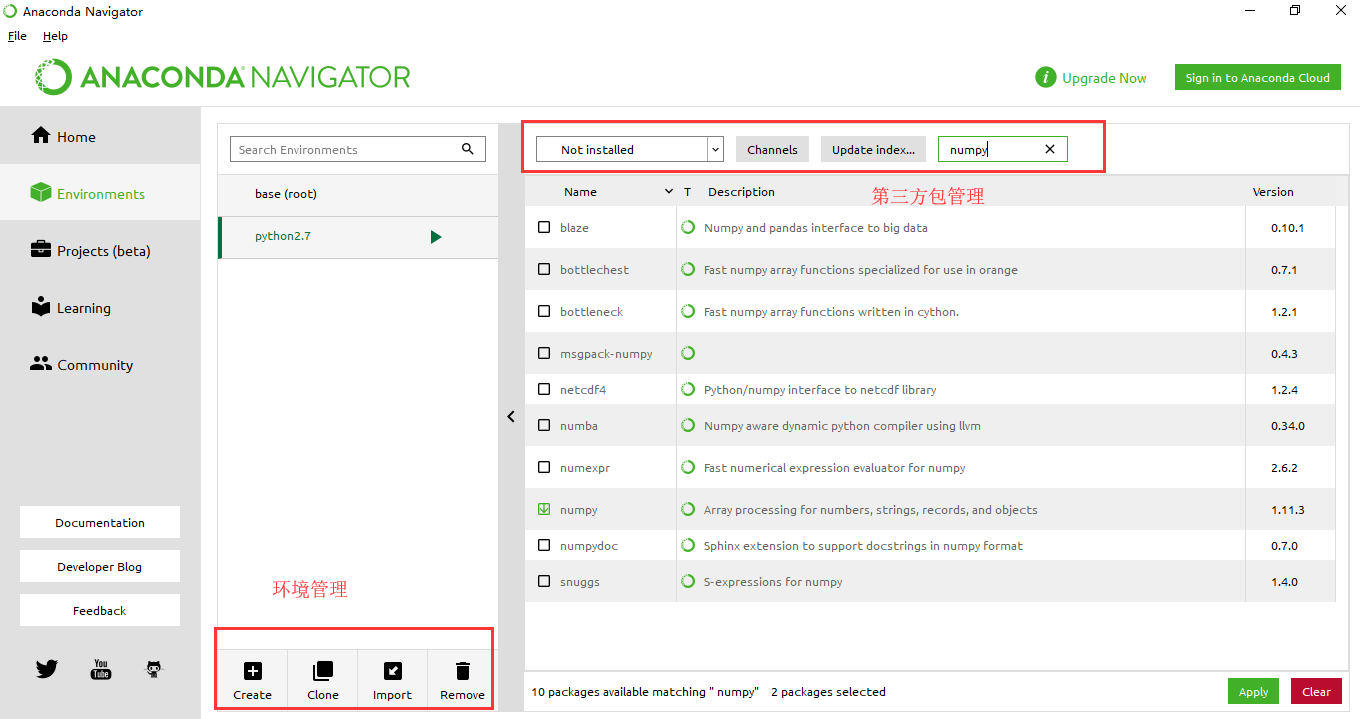Click the T column header
Image resolution: width=1360 pixels, height=719 pixels.
687,191
